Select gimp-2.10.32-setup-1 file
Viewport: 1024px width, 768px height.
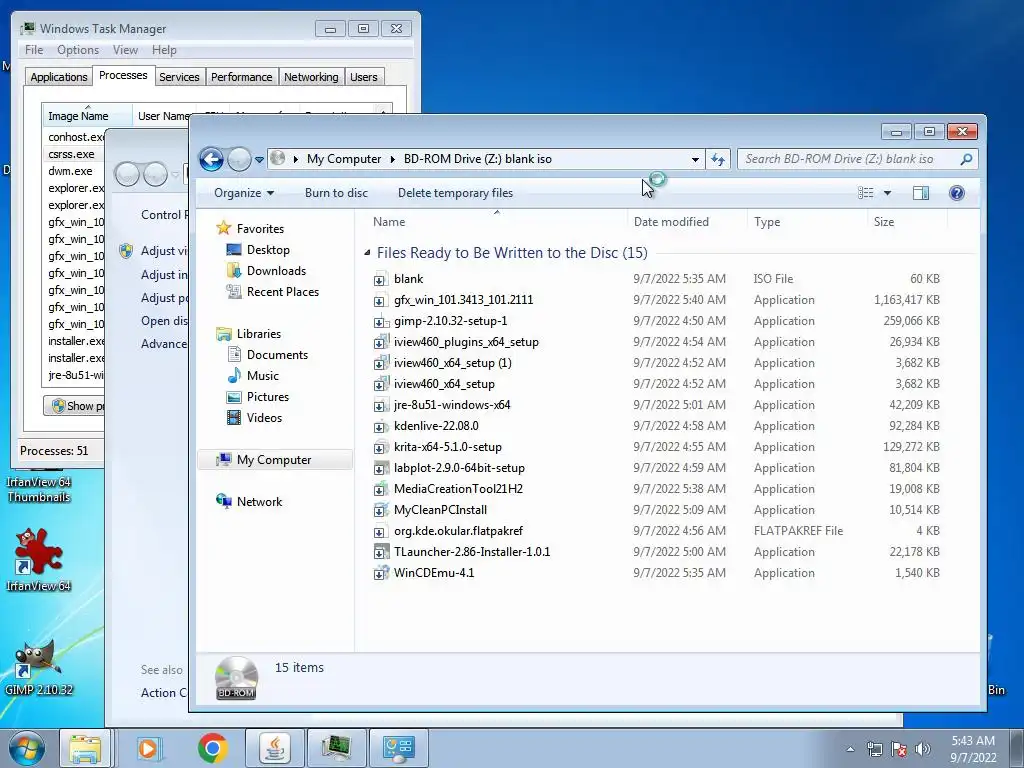(x=450, y=321)
